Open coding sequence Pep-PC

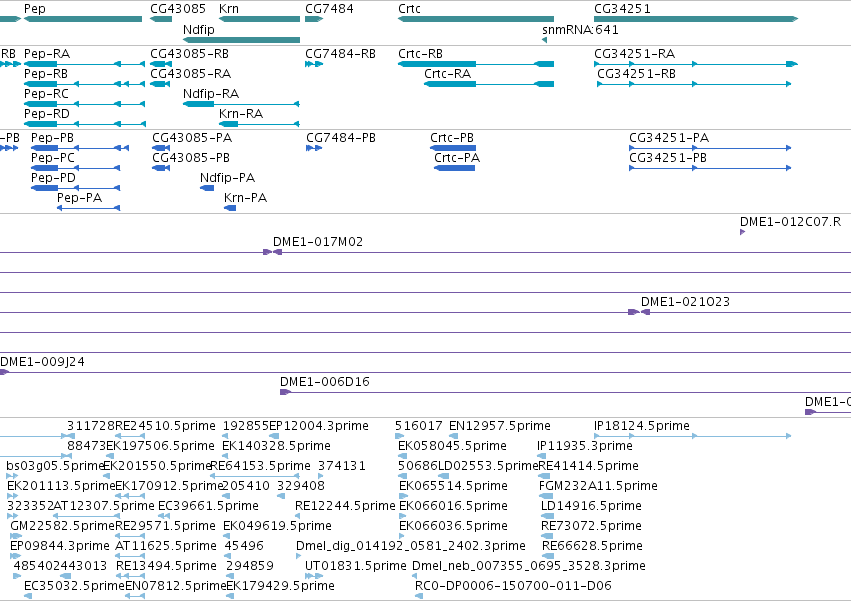(x=53, y=158)
